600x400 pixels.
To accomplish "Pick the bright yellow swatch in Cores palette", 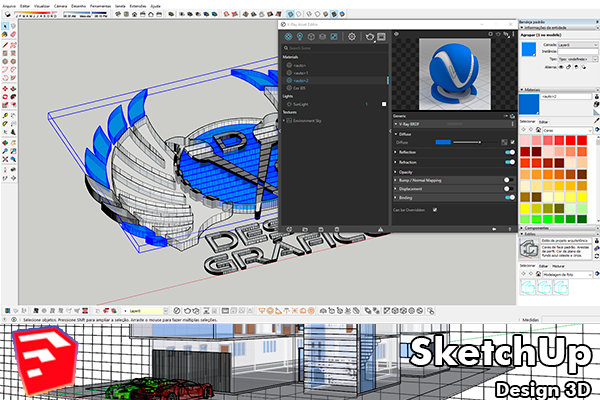I will click(x=582, y=197).
